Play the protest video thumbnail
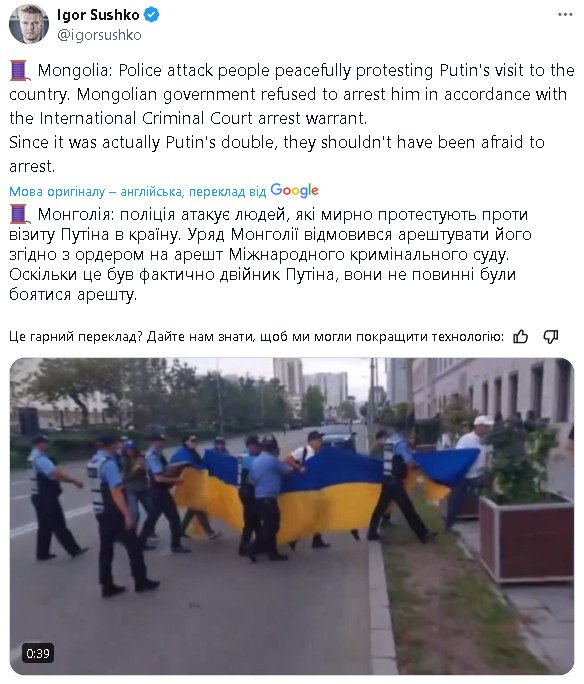 click(292, 516)
